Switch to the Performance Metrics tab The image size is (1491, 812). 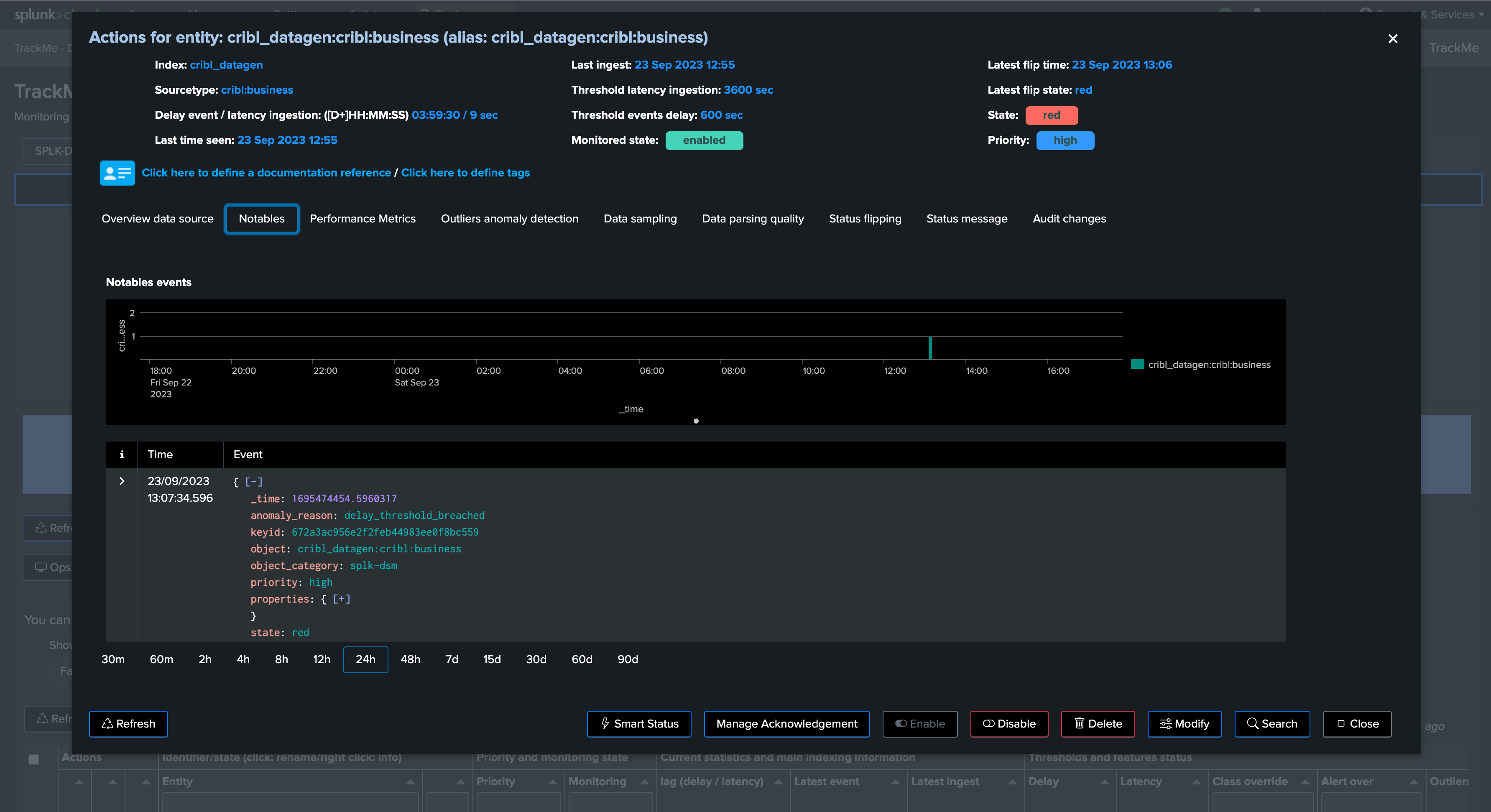coord(363,219)
